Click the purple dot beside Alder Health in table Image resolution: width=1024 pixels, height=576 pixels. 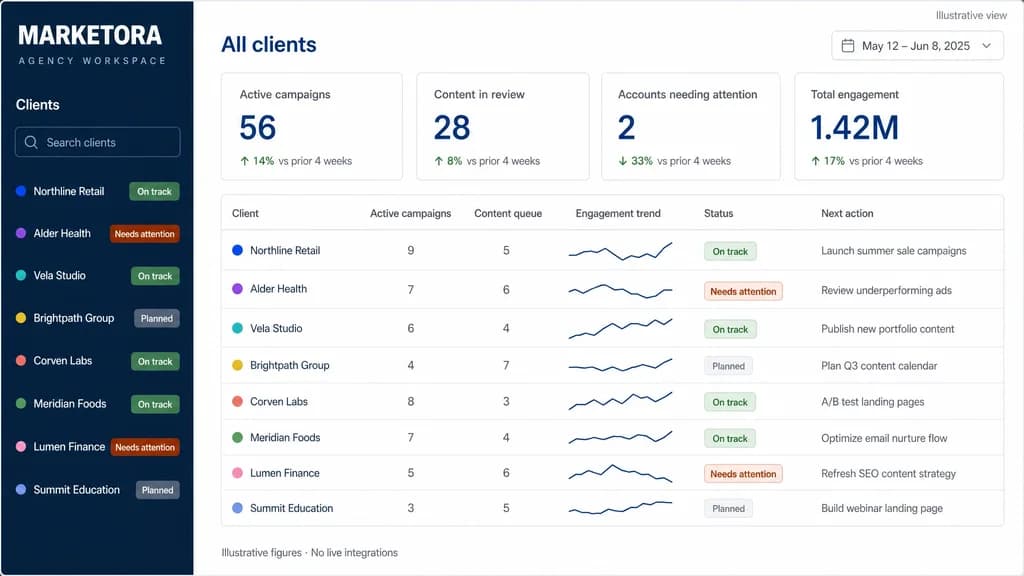click(x=237, y=289)
